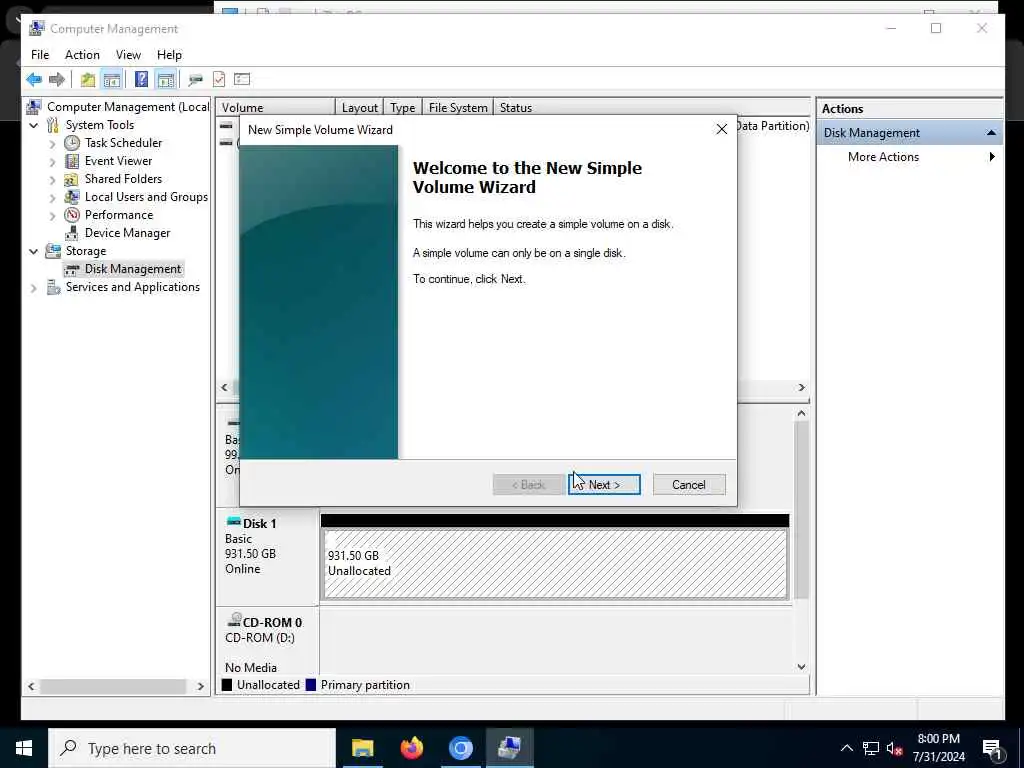The height and width of the screenshot is (768, 1024).
Task: Select the Disk 1 label block
Action: pos(267,556)
